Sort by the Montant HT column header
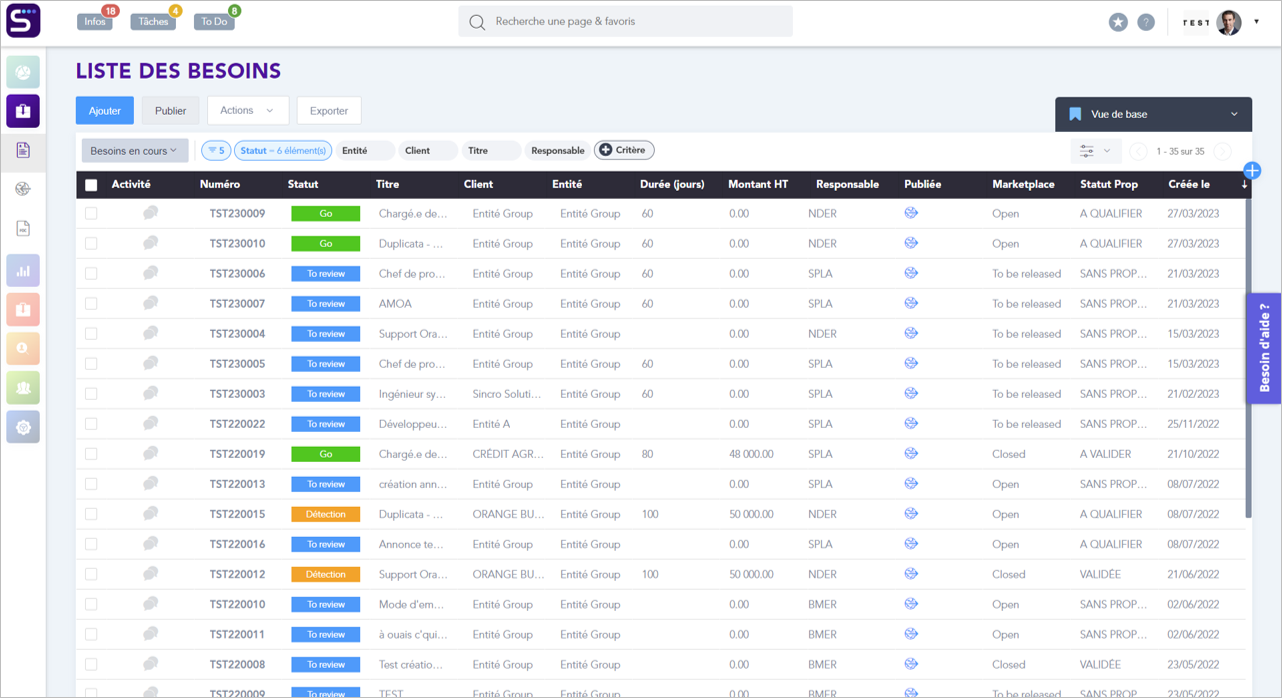Viewport: 1282px width, 698px height. coord(758,185)
